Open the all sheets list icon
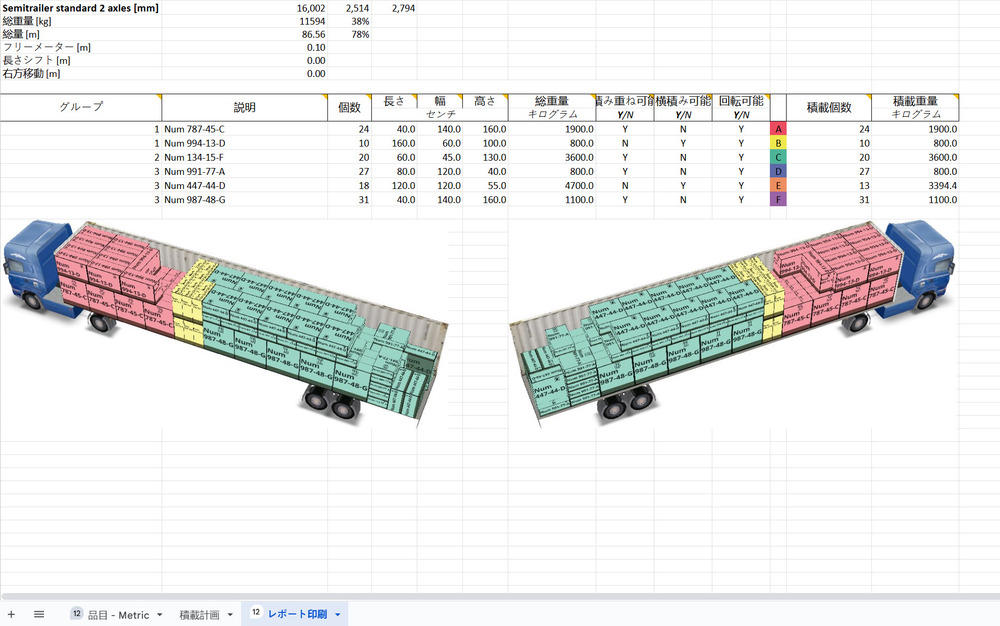The image size is (1000, 626). (39, 614)
